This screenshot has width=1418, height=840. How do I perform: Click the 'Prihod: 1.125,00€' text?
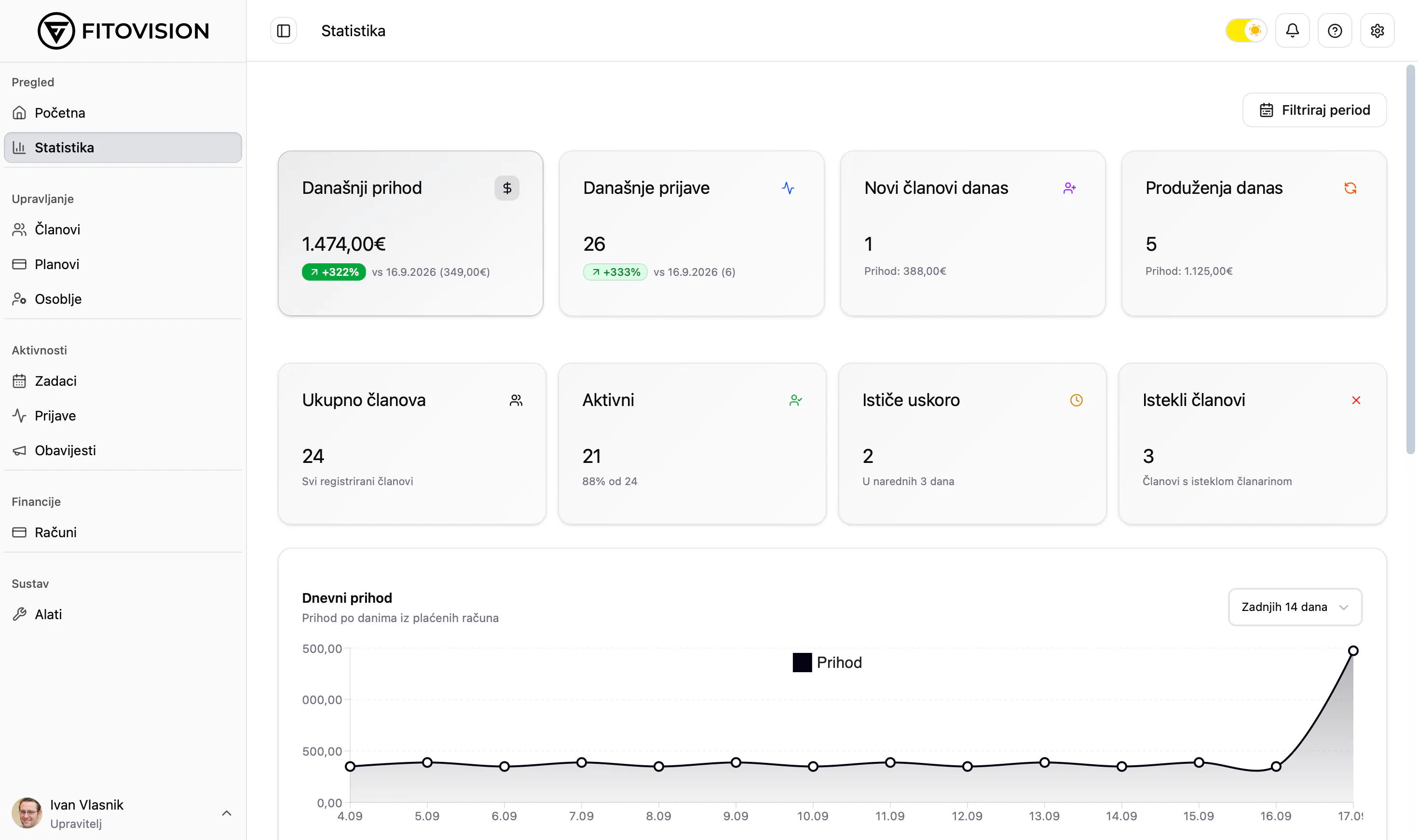(x=1189, y=271)
